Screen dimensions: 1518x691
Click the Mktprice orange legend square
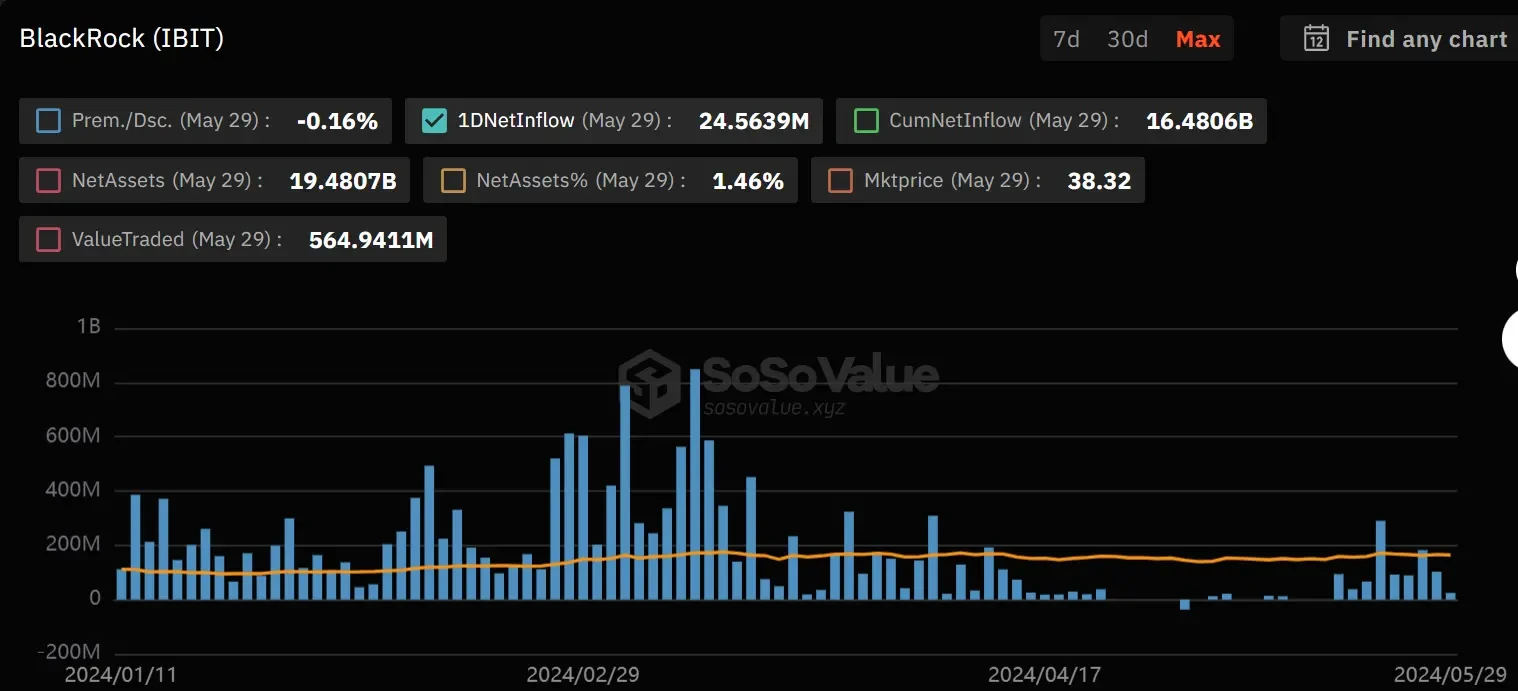[x=840, y=180]
